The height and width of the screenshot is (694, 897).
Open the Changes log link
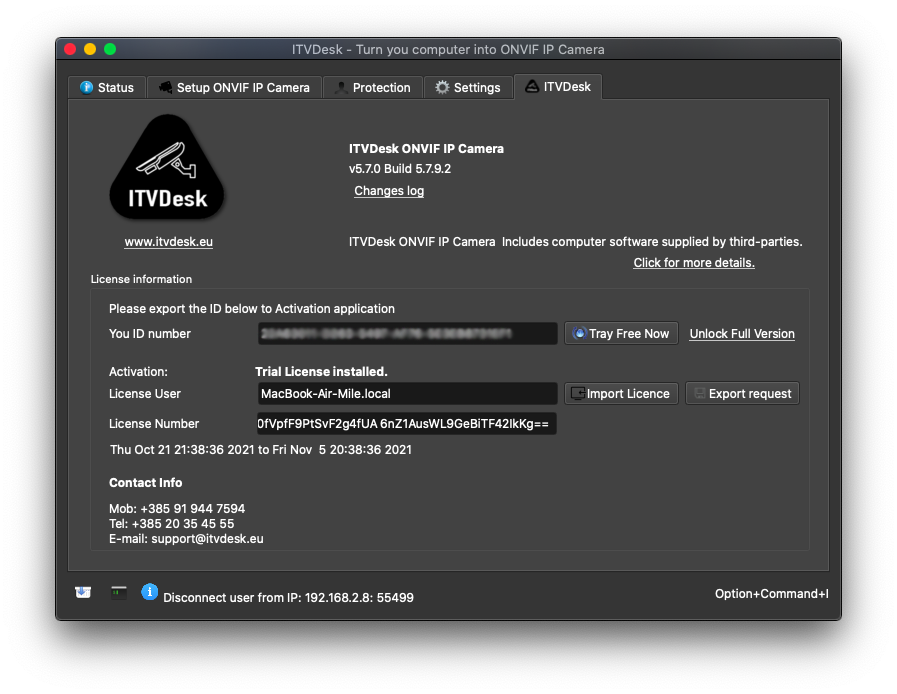[x=388, y=190]
